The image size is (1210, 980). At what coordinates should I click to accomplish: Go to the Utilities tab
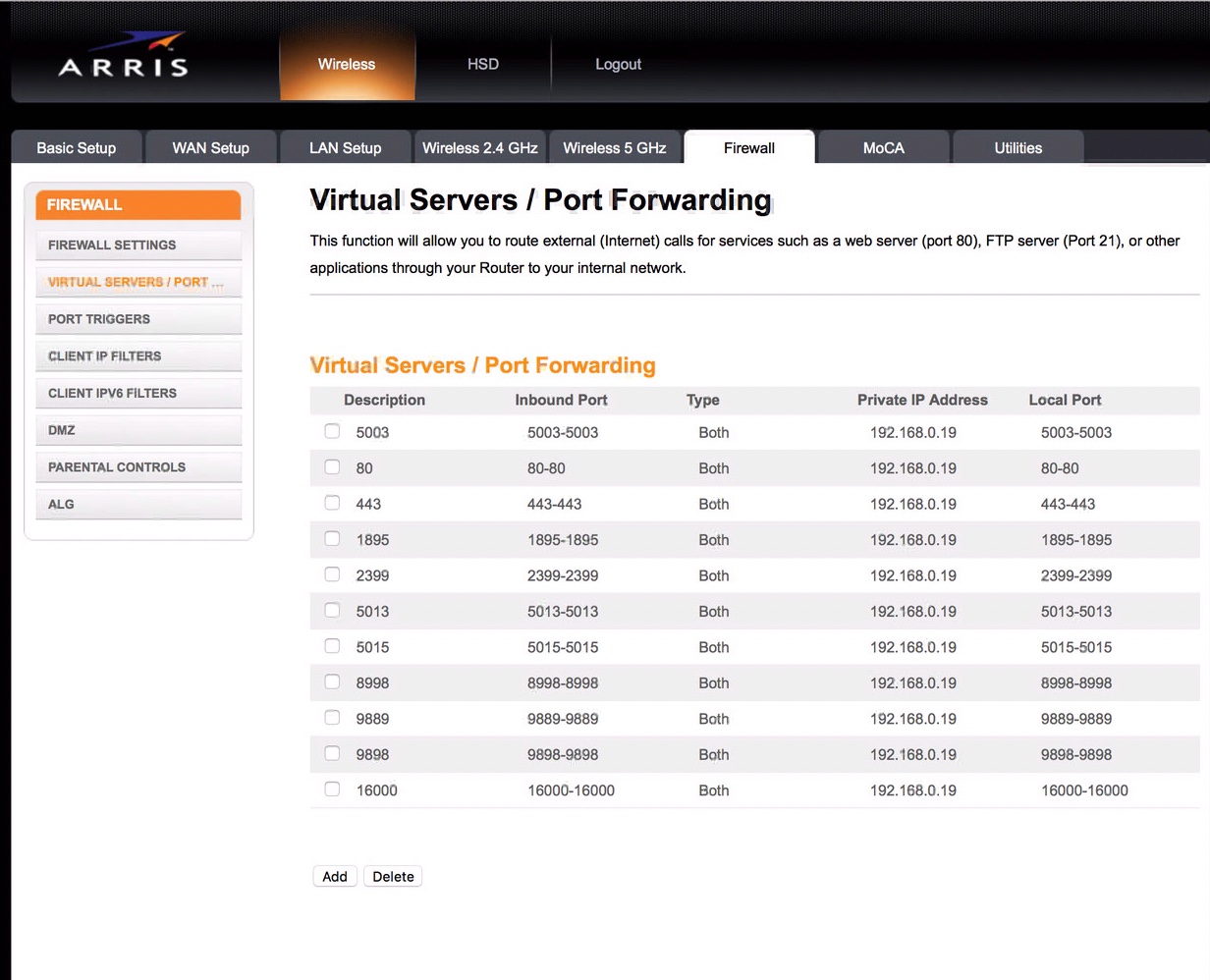[x=1017, y=147]
